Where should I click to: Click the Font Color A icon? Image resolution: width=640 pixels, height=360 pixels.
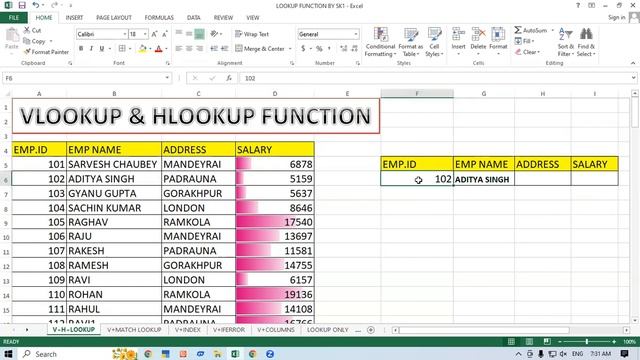click(x=159, y=49)
